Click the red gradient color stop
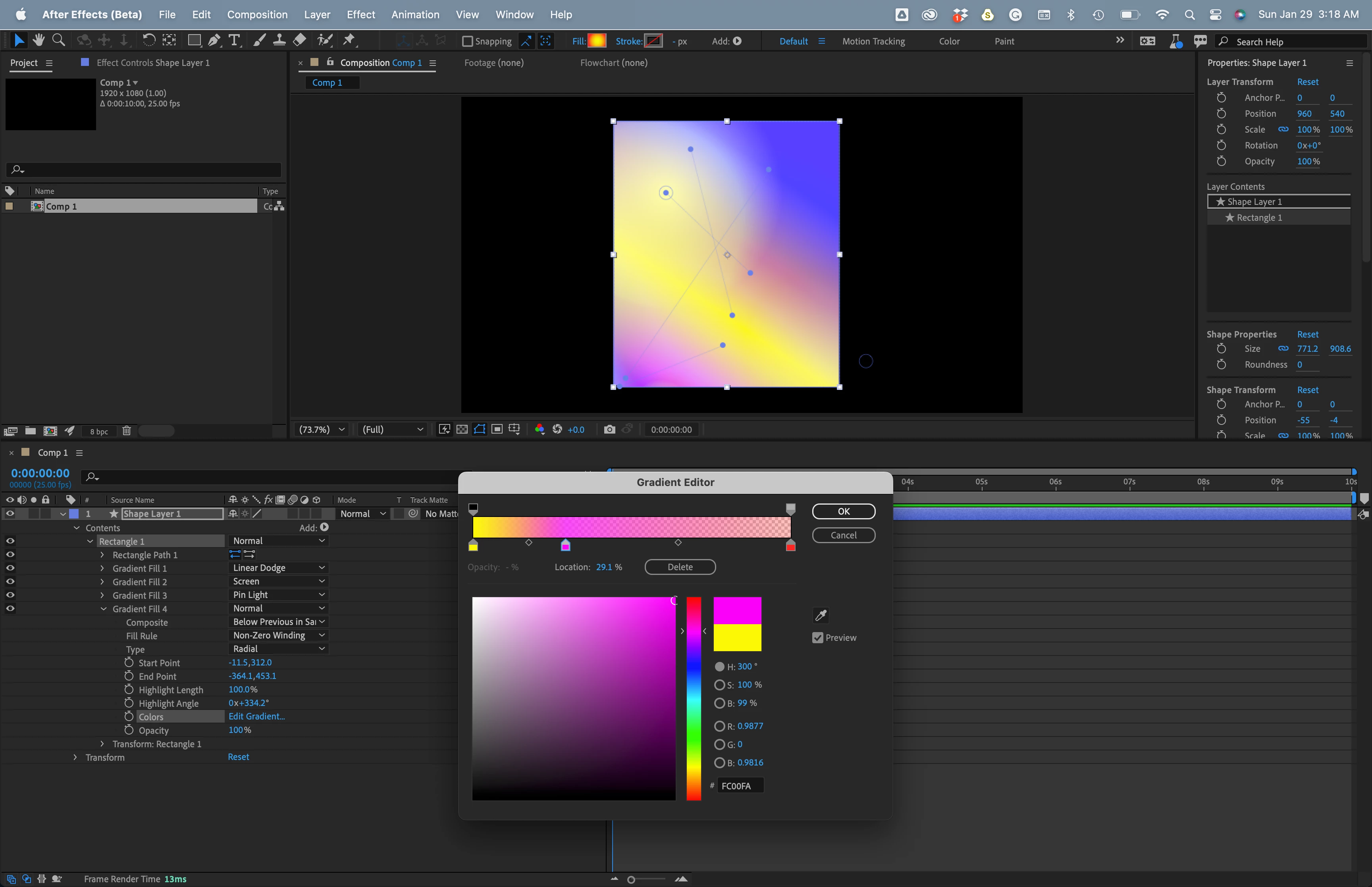The width and height of the screenshot is (1372, 887). coord(790,546)
